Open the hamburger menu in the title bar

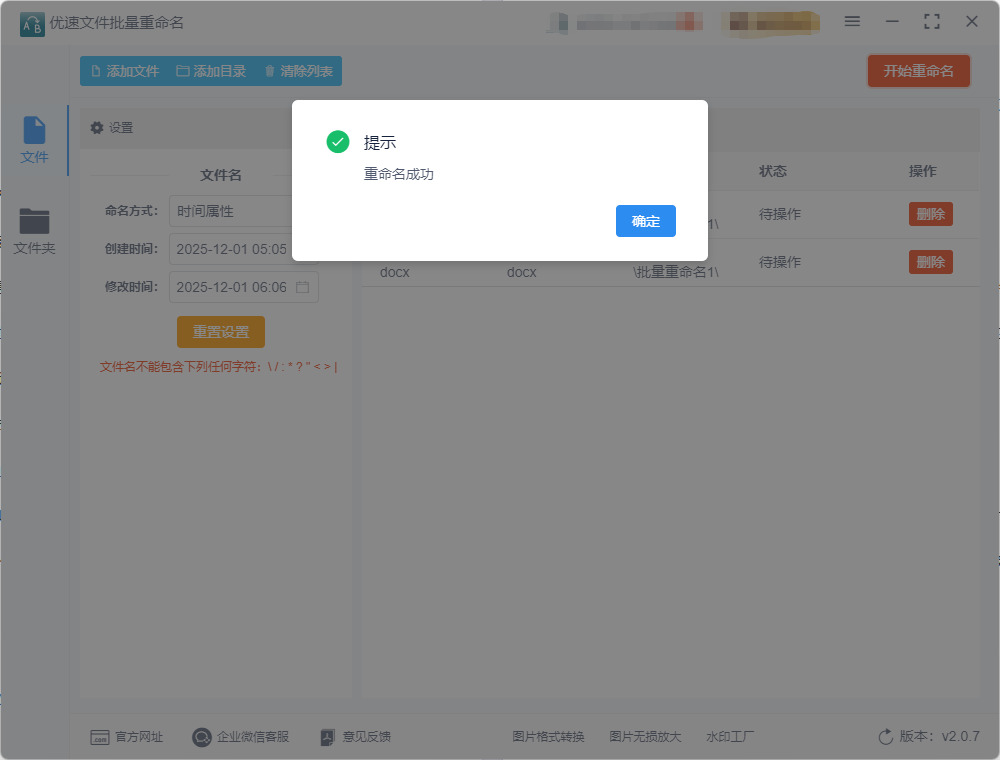point(852,21)
